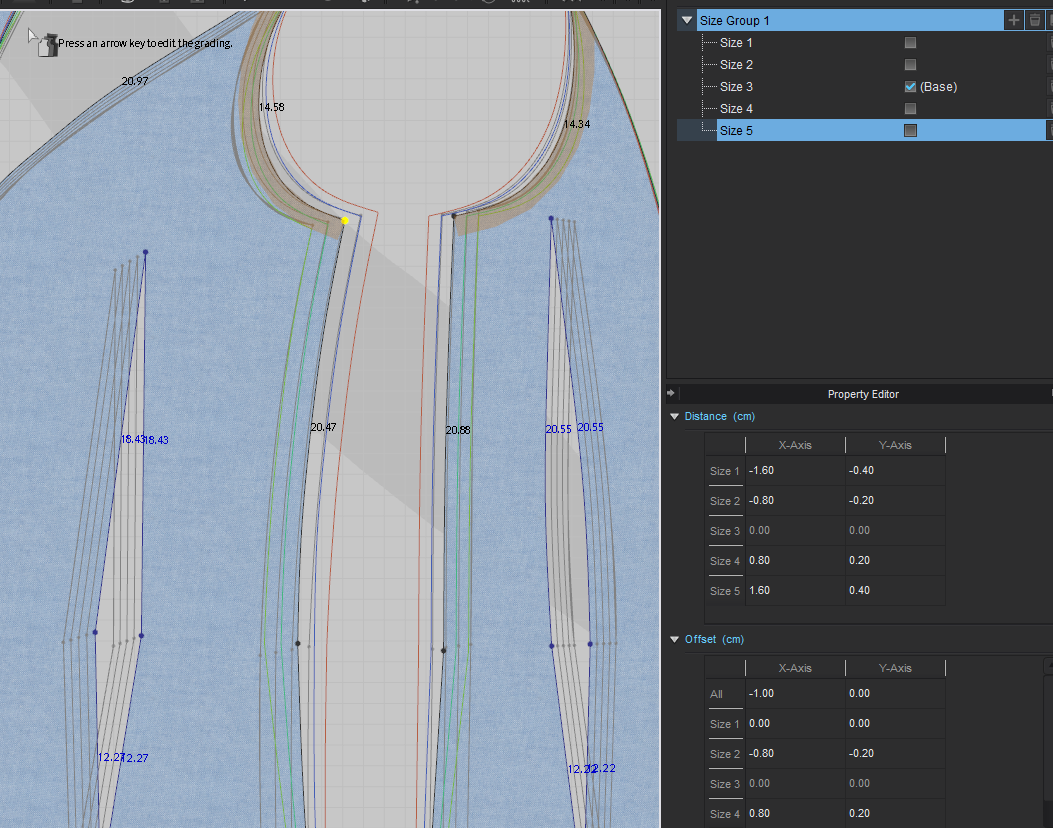The width and height of the screenshot is (1053, 828).
Task: Edit Size 1 X-Axis distance value
Action: coord(794,471)
